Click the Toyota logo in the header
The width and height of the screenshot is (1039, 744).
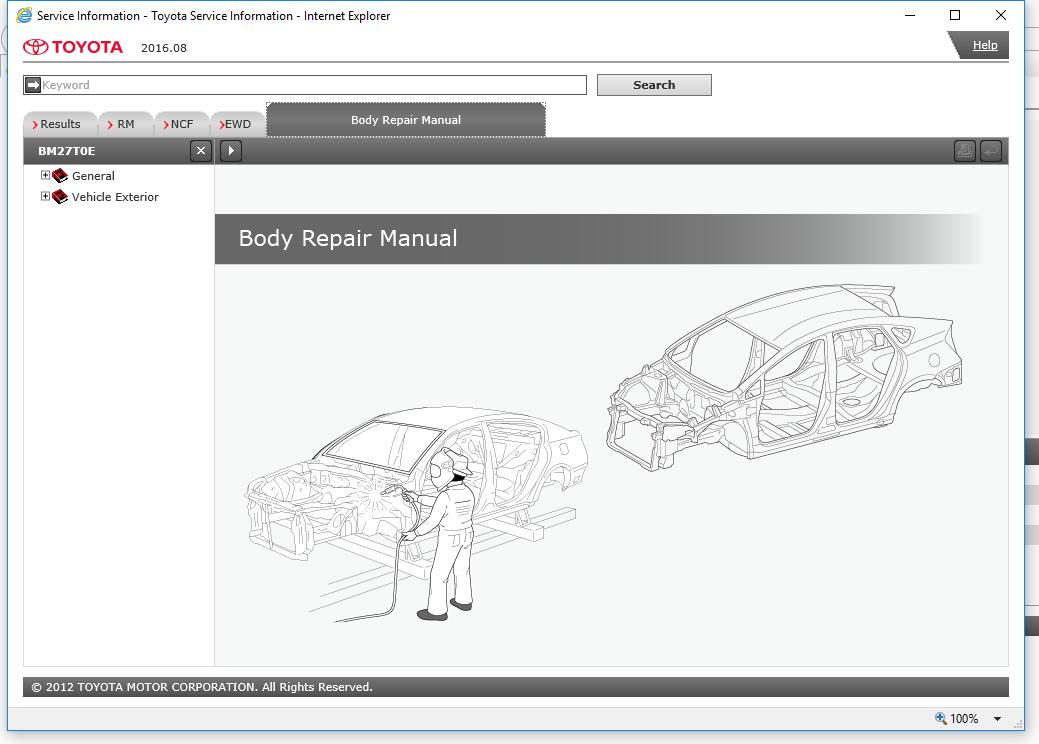tap(36, 47)
